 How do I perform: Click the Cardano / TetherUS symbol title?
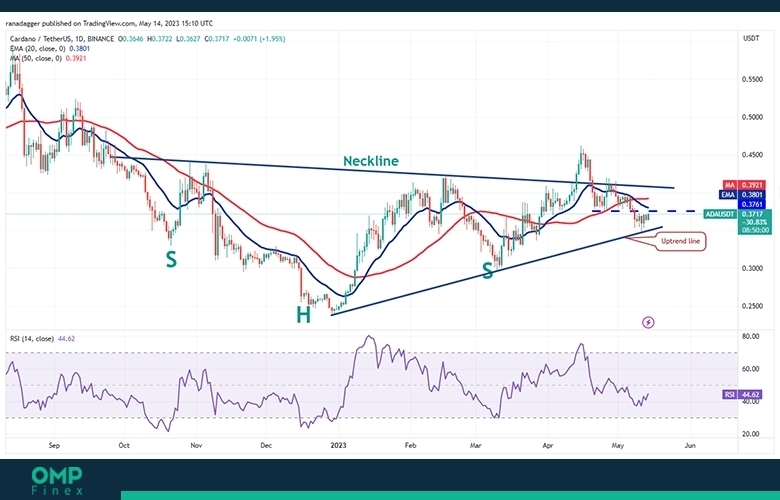coord(62,39)
